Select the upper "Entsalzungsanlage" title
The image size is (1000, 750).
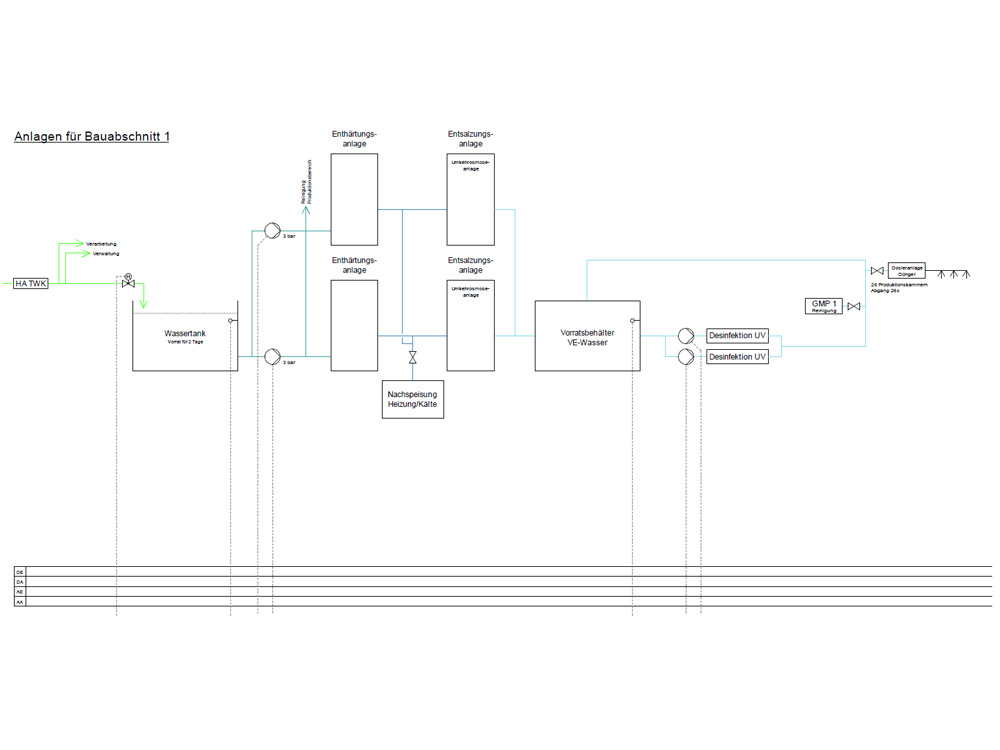click(x=471, y=139)
